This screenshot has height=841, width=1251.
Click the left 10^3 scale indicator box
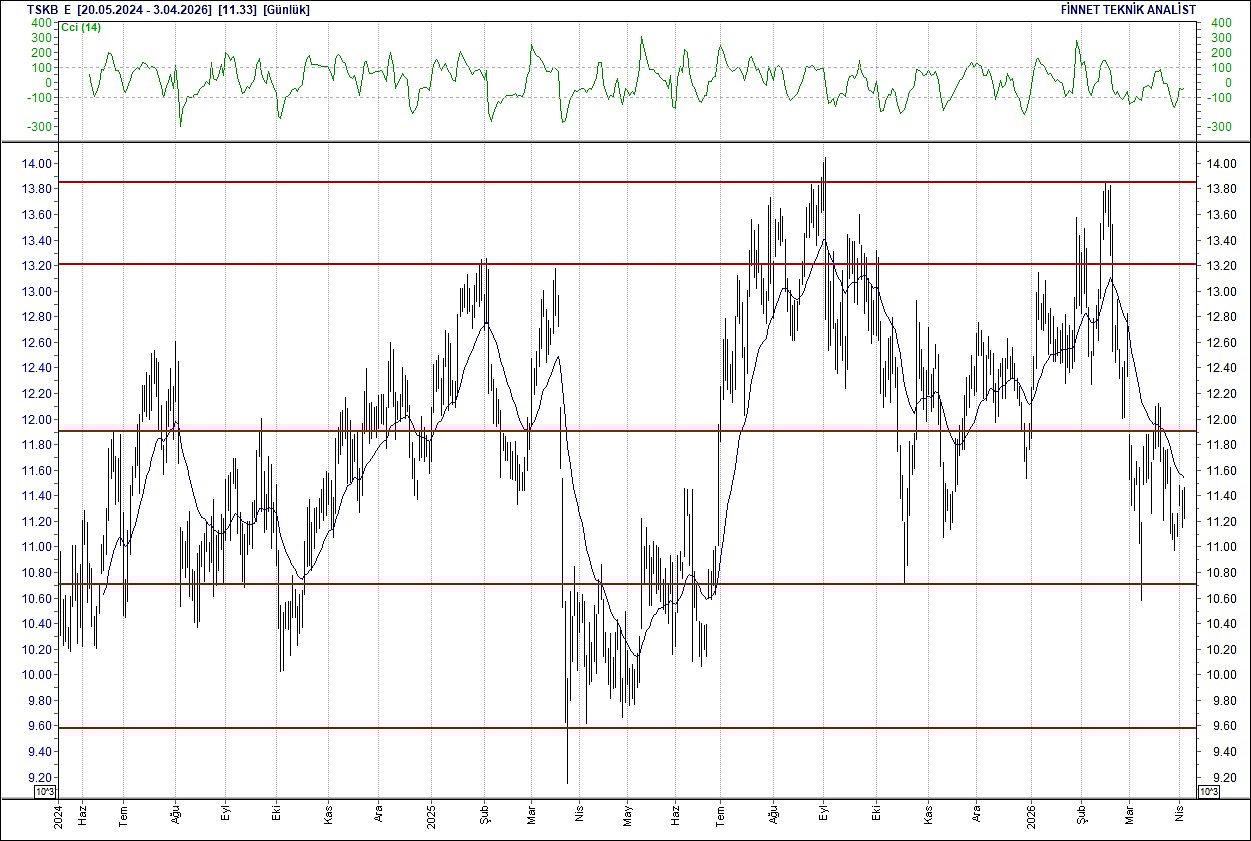pos(43,790)
